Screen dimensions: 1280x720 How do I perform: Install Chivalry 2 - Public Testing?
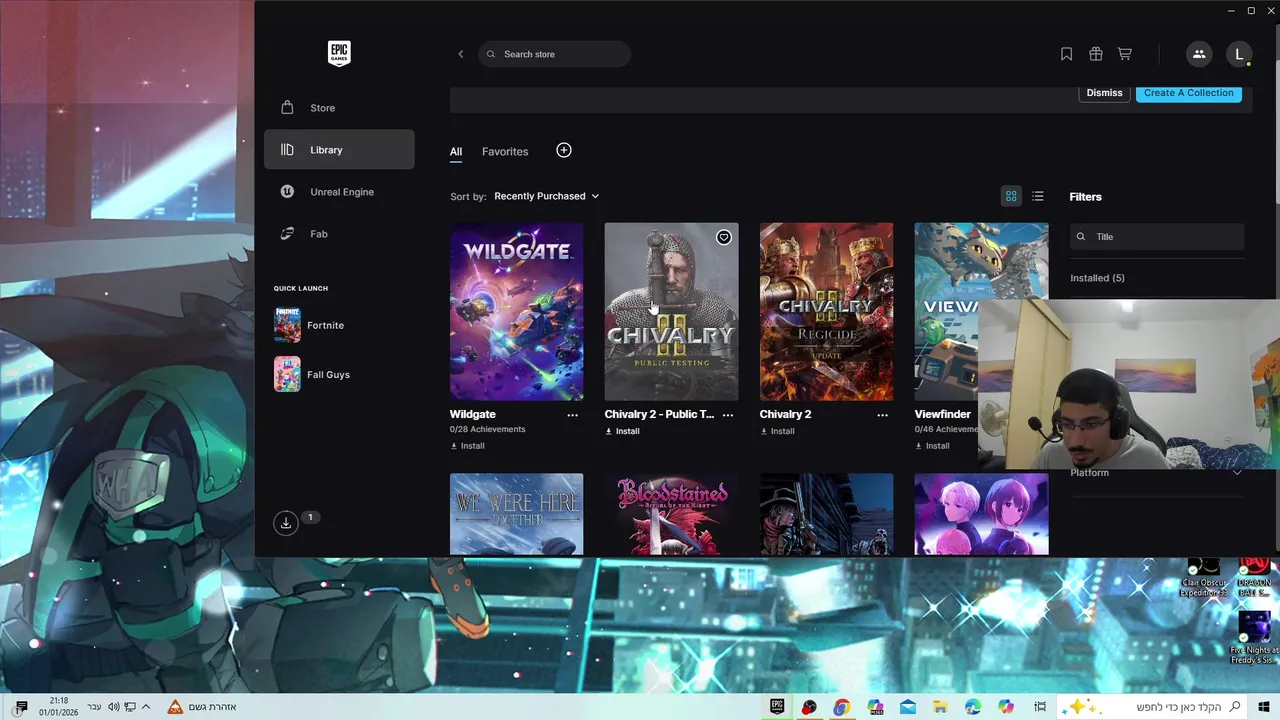tap(622, 431)
